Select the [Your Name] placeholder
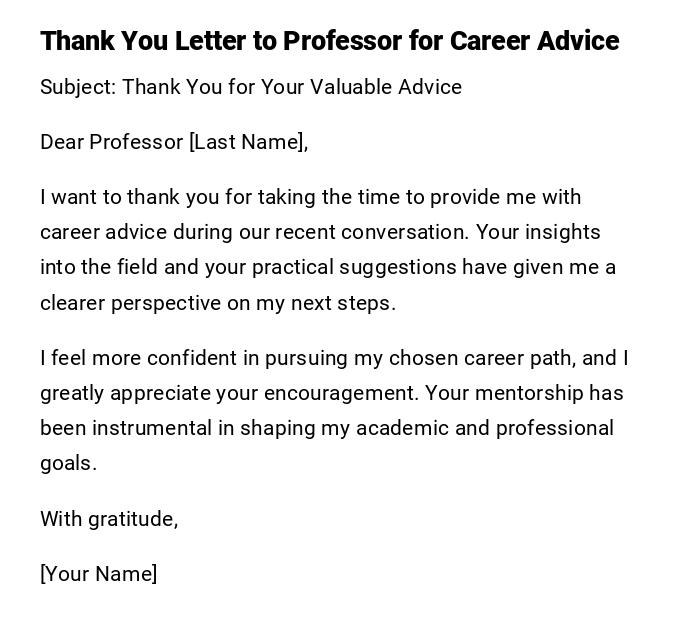Screen dimensions: 700x636 pos(98,574)
